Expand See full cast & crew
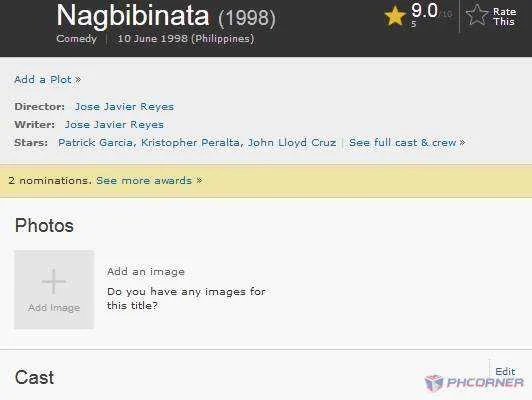Screen dimensions: 532x400 (407, 142)
